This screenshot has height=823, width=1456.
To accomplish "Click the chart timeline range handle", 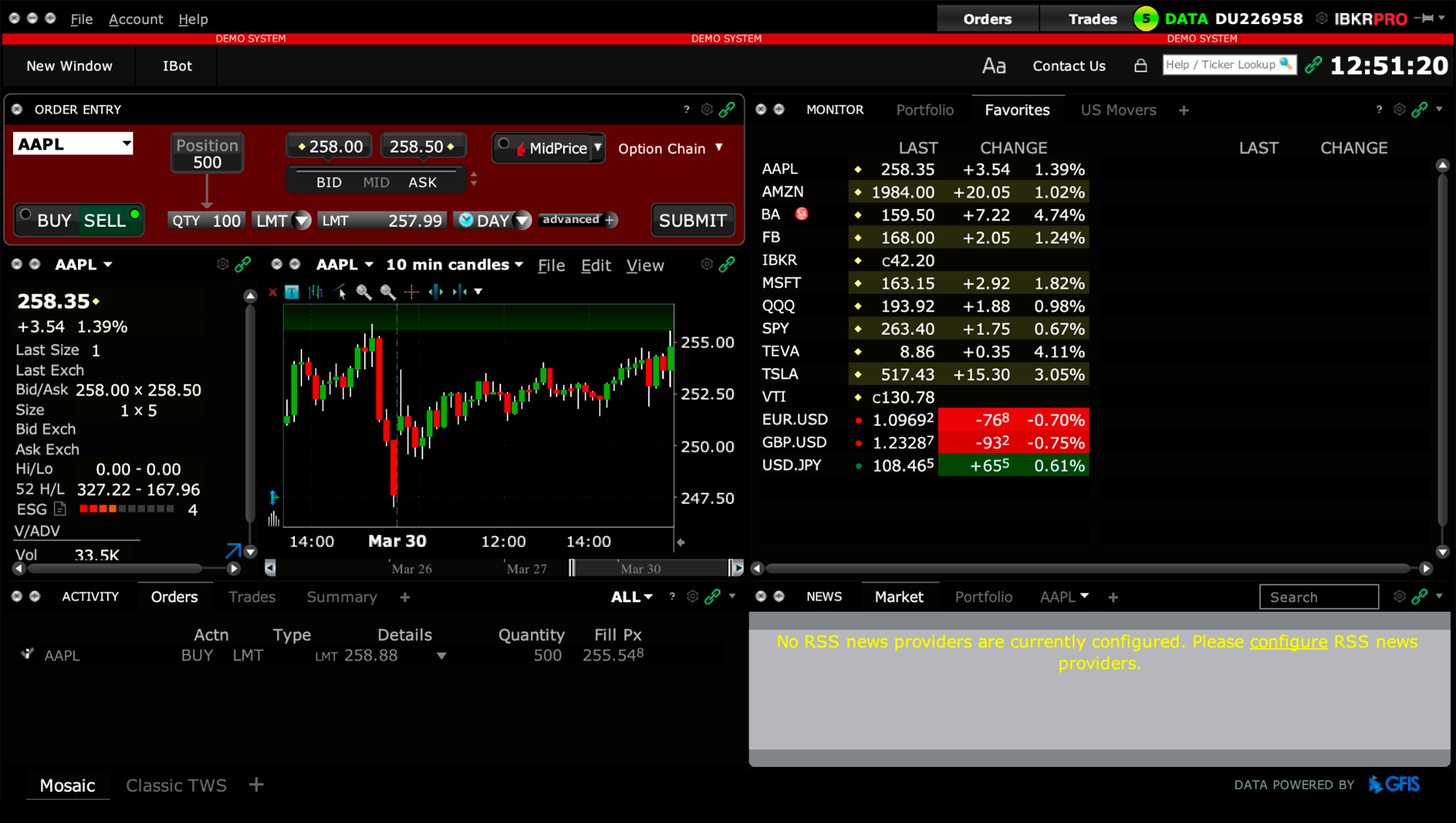I will tap(572, 567).
